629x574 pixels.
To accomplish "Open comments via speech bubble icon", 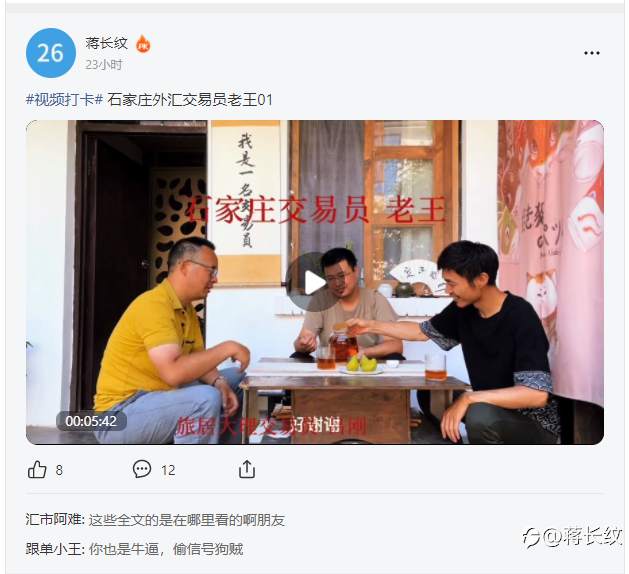I will (x=142, y=469).
